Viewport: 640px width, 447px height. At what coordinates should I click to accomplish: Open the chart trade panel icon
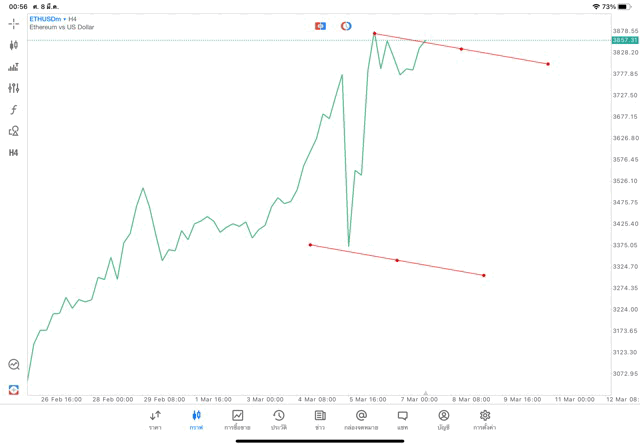(x=14, y=67)
